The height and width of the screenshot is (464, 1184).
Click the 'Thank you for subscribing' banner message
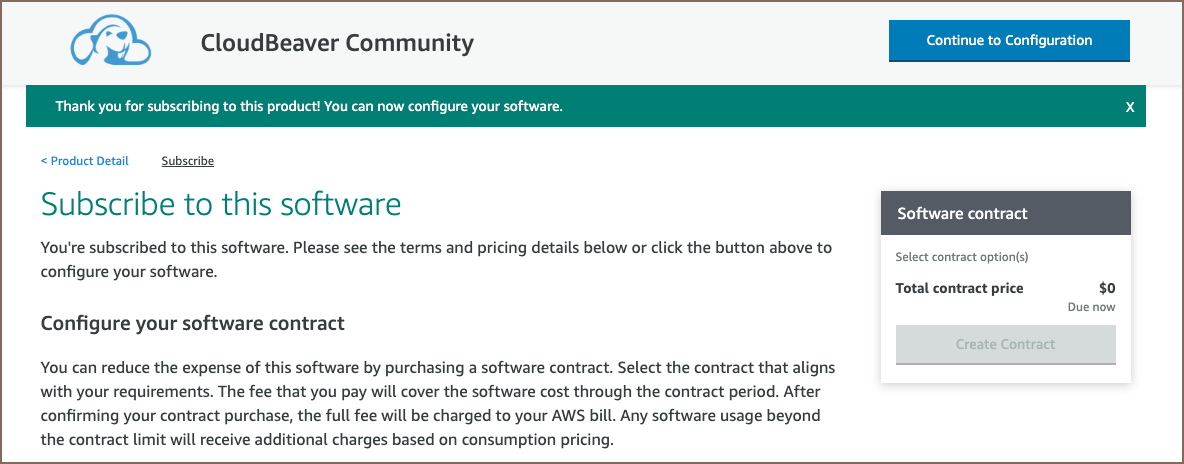click(x=309, y=106)
